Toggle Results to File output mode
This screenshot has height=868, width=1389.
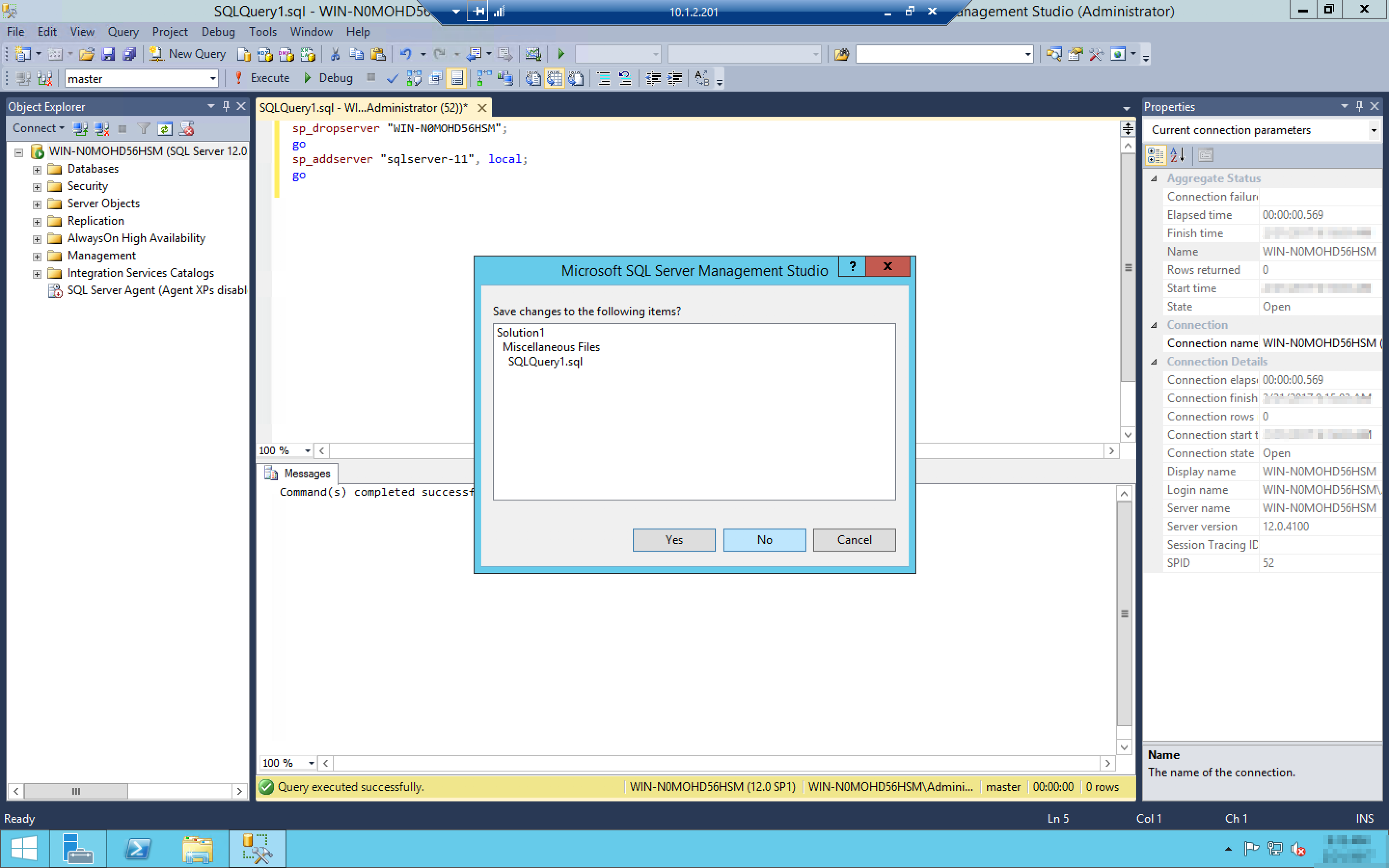[x=576, y=79]
